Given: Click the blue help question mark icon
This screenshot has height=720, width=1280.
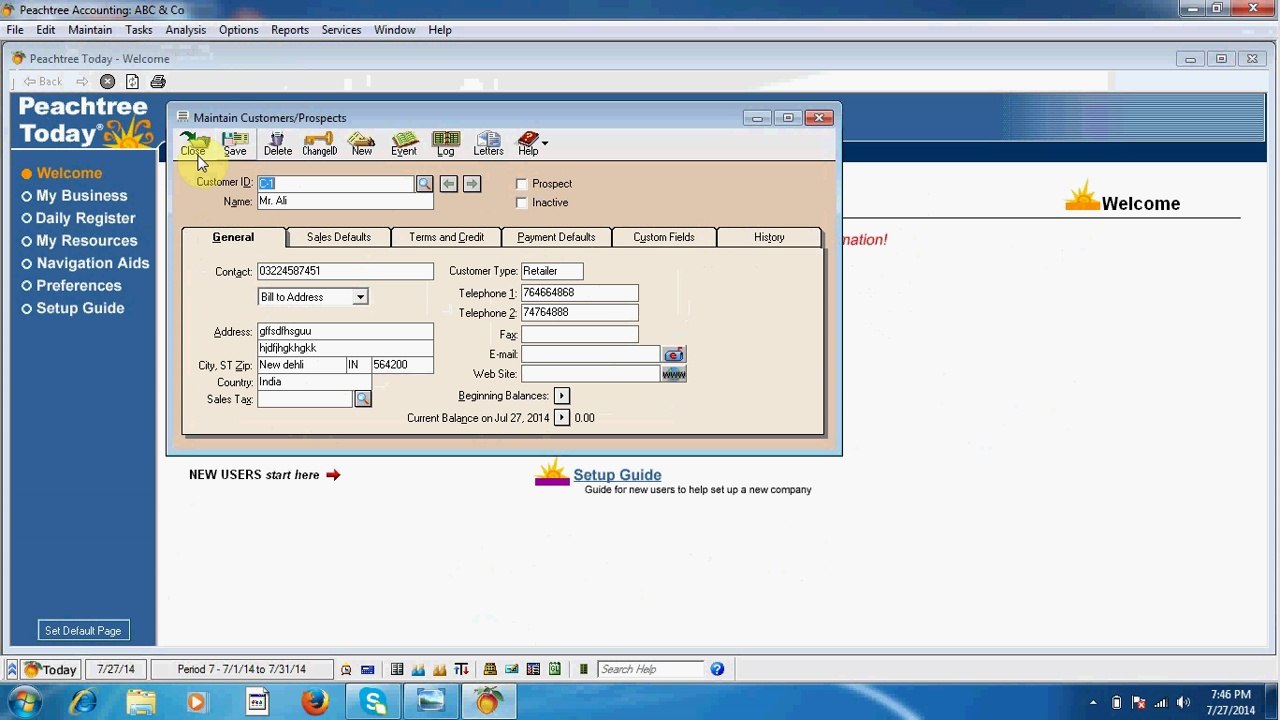Looking at the screenshot, I should click(717, 669).
